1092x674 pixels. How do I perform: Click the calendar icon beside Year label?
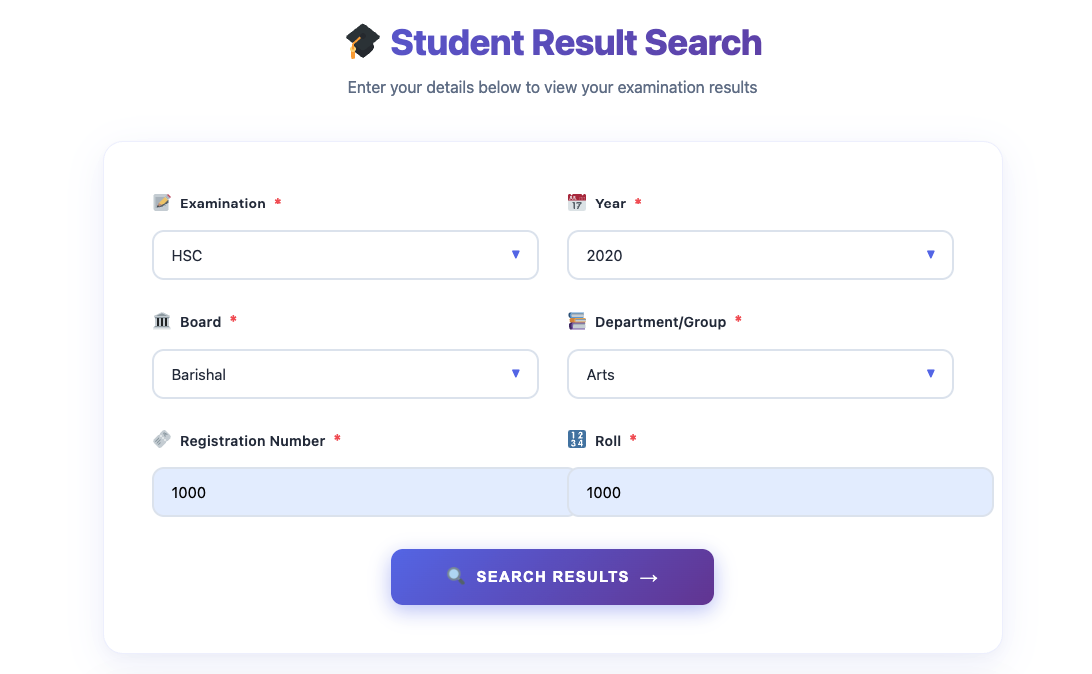(576, 202)
